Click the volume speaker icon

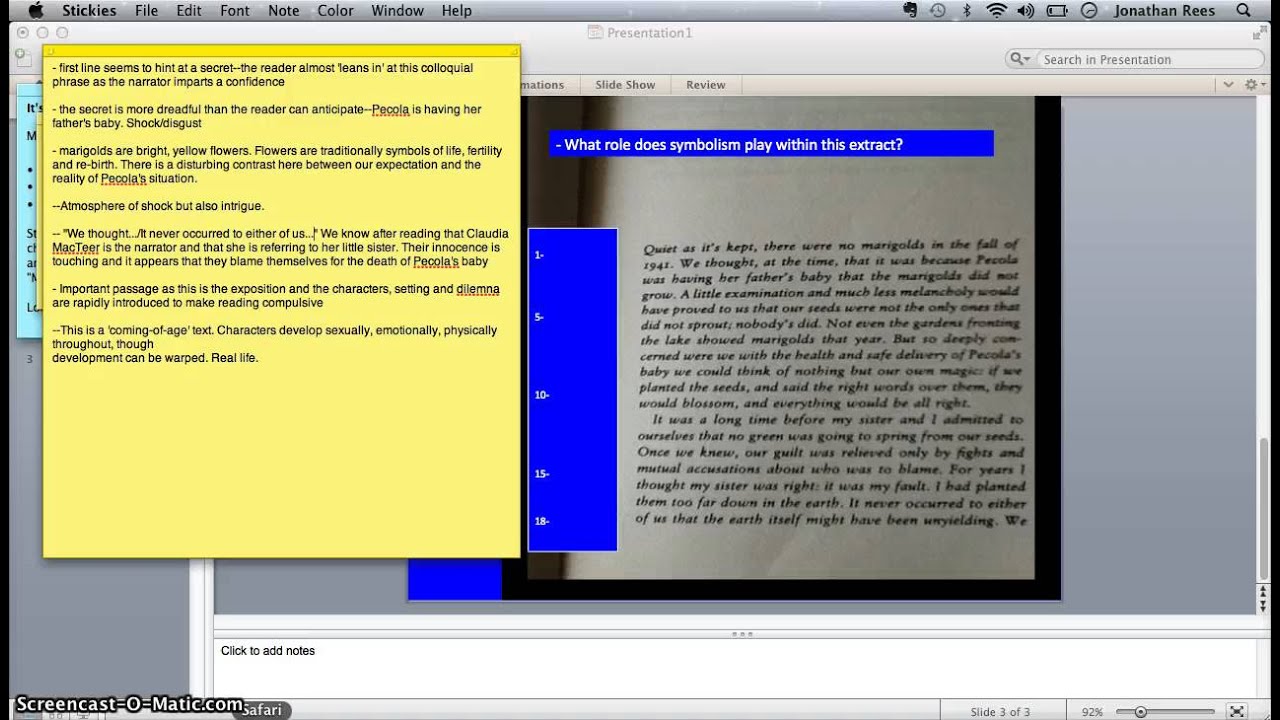coord(1026,11)
